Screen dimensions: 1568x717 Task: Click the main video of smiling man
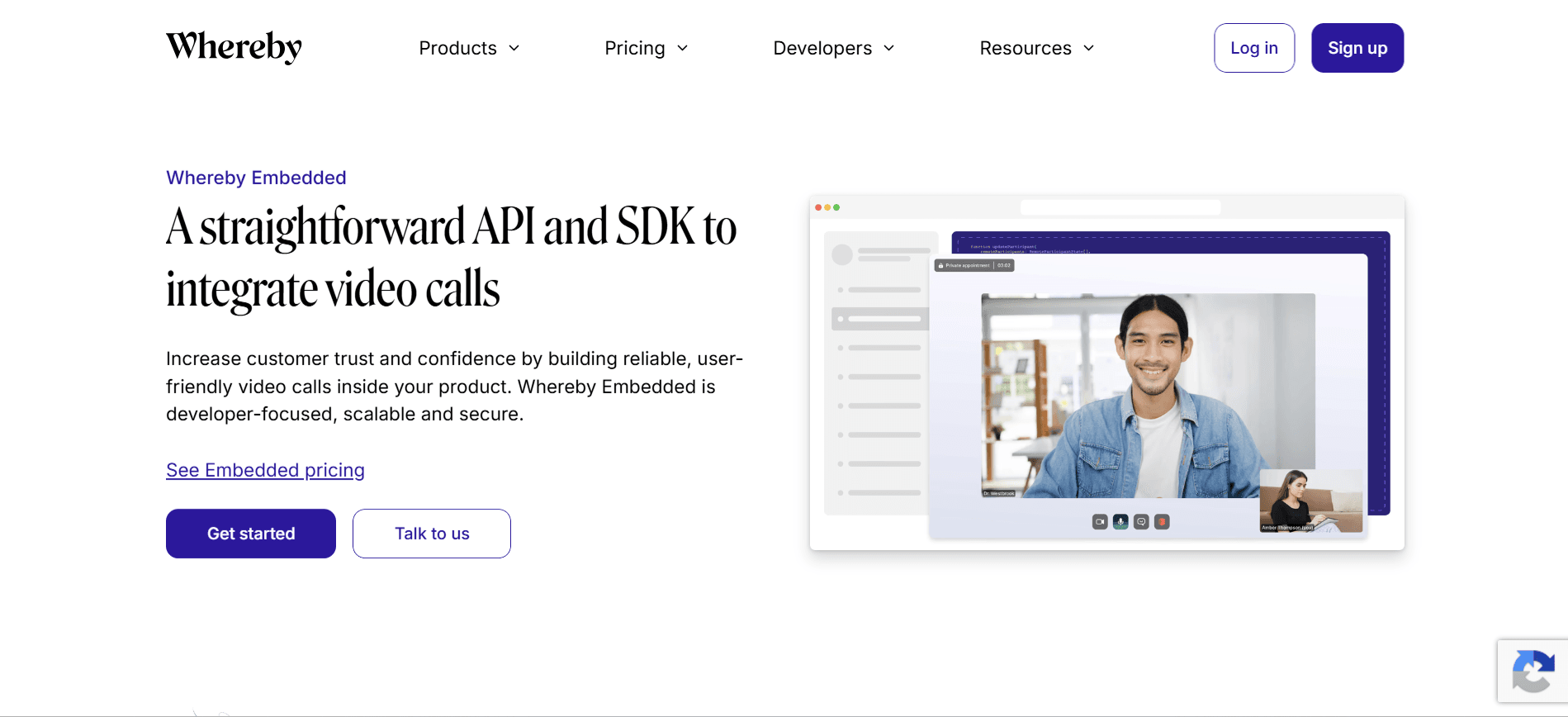(x=1148, y=396)
